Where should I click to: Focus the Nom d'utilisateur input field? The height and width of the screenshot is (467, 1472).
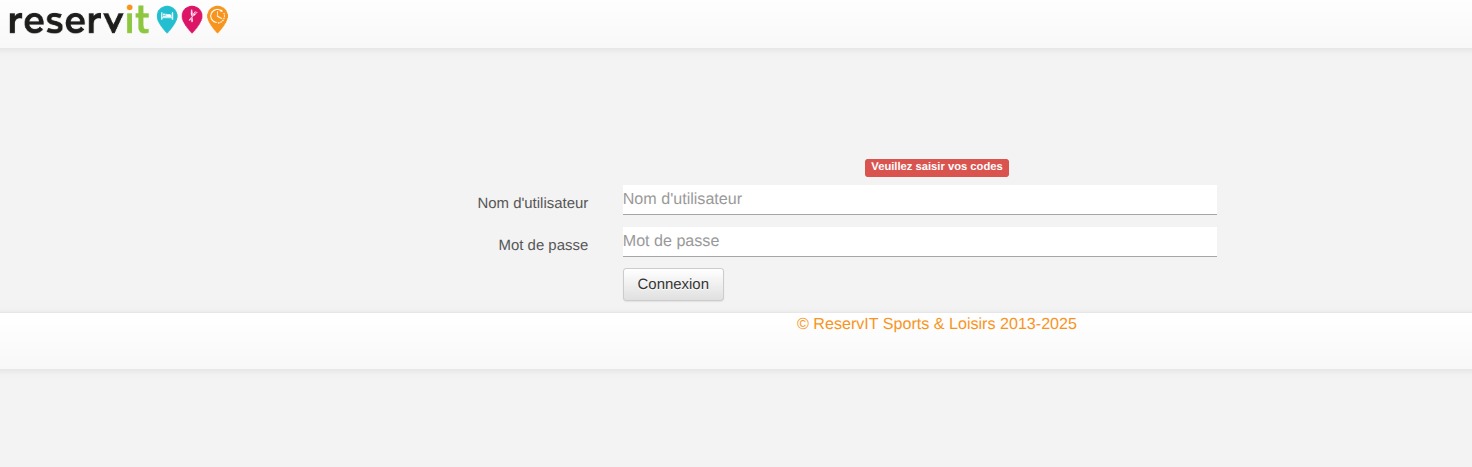(x=919, y=199)
